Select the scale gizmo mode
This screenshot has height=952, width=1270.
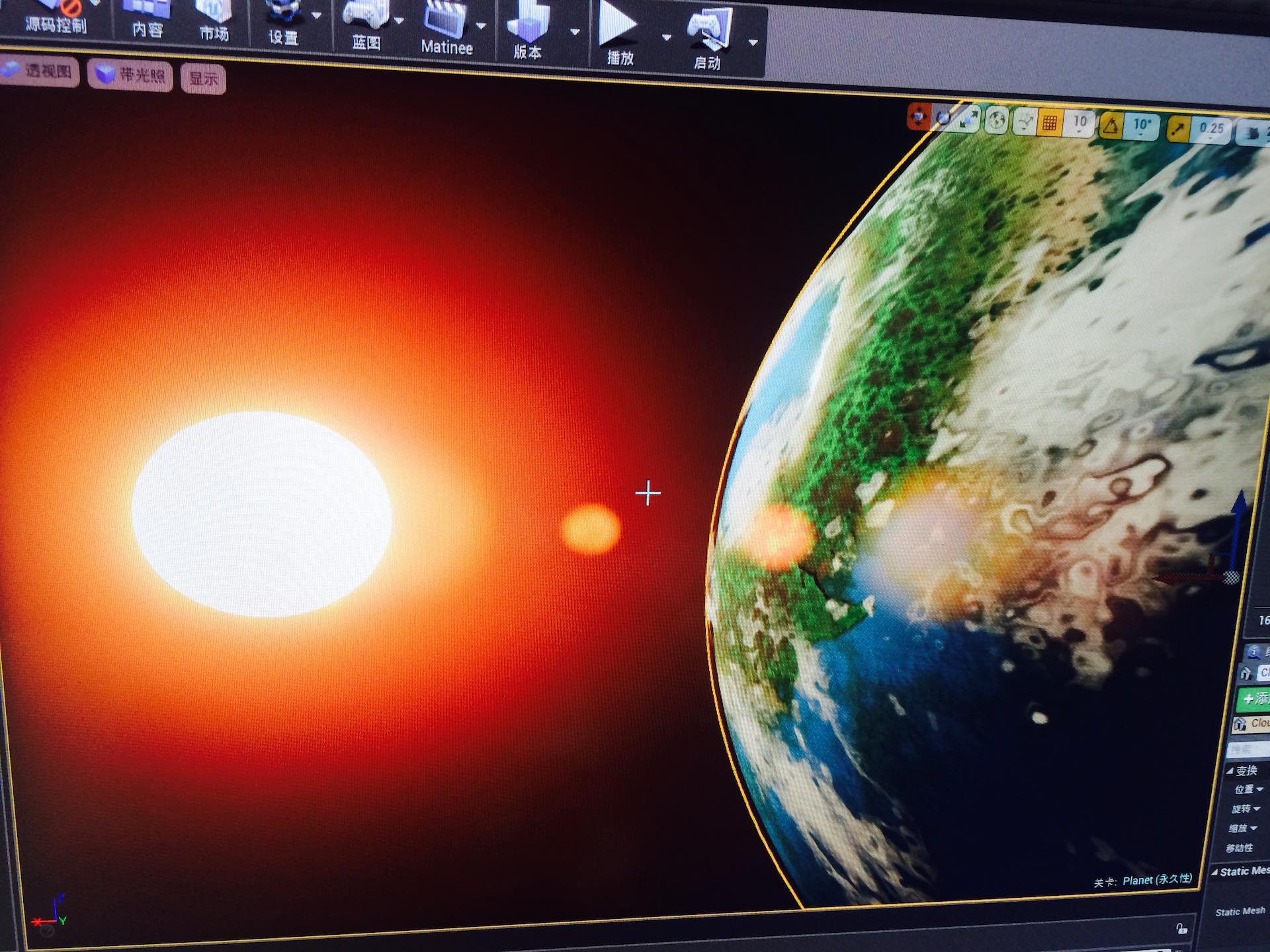click(x=968, y=120)
